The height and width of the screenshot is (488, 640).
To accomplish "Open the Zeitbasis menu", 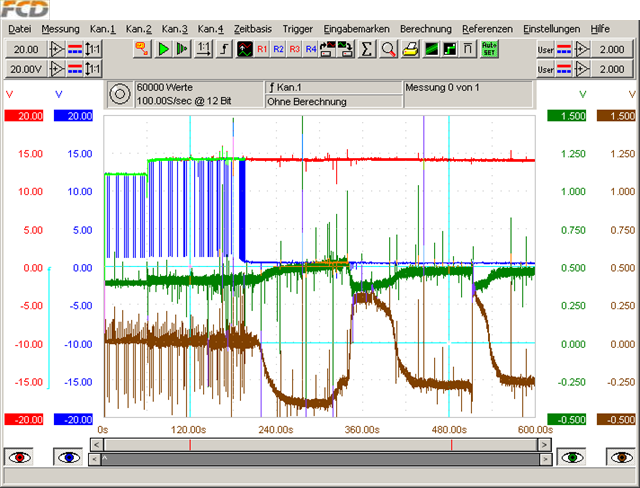I will pyautogui.click(x=253, y=29).
